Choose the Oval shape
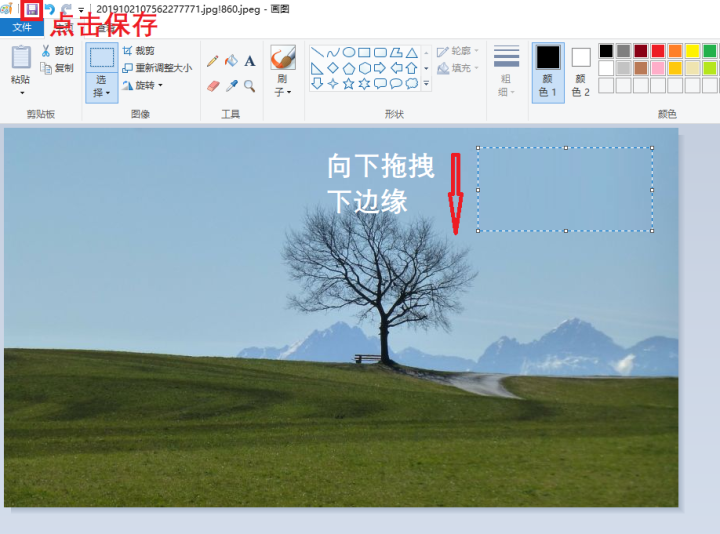This screenshot has height=534, width=720. (x=349, y=52)
